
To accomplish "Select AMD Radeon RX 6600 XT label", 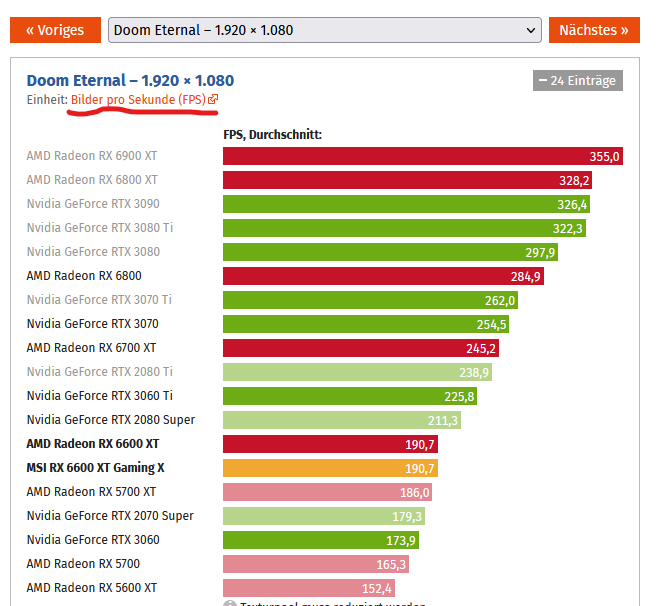I will click(x=93, y=444).
